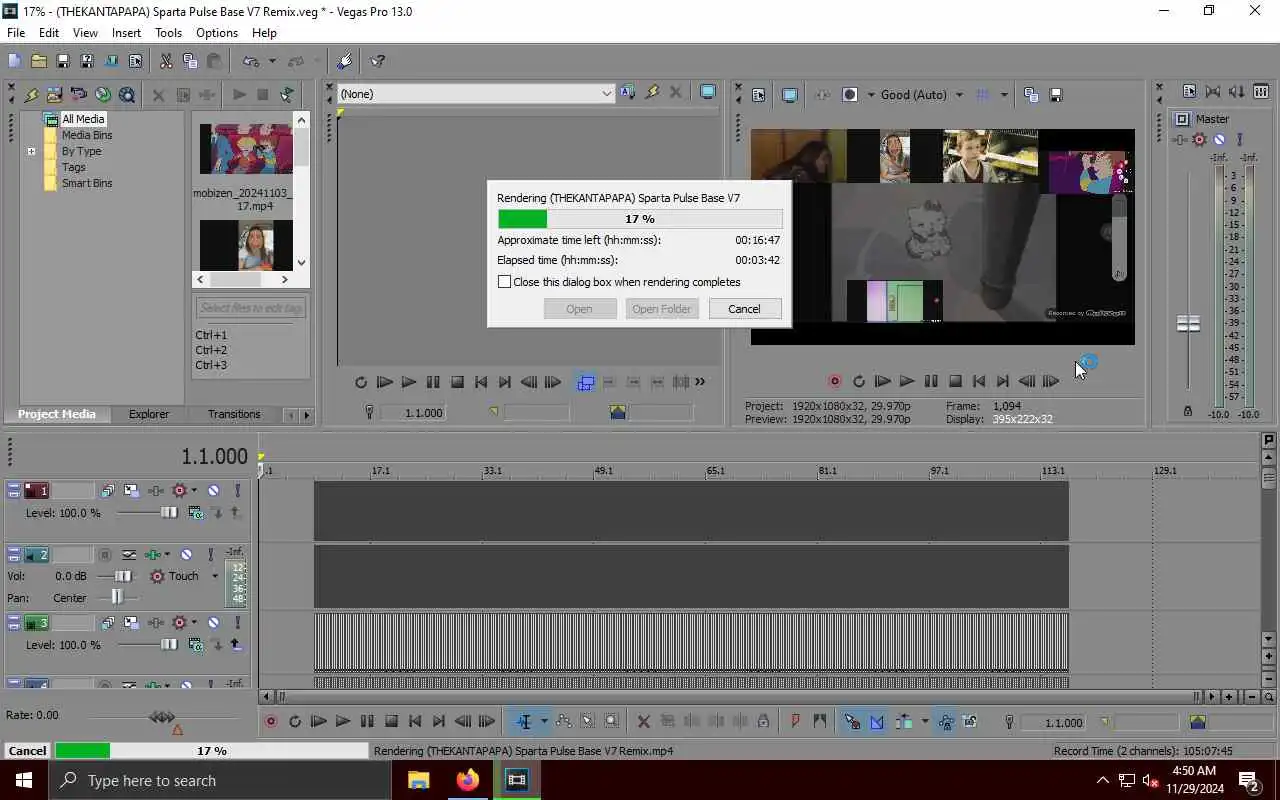Open the Auto Ripple mode dropdown arrow
Screen dimensions: 1280x800
[x=924, y=721]
